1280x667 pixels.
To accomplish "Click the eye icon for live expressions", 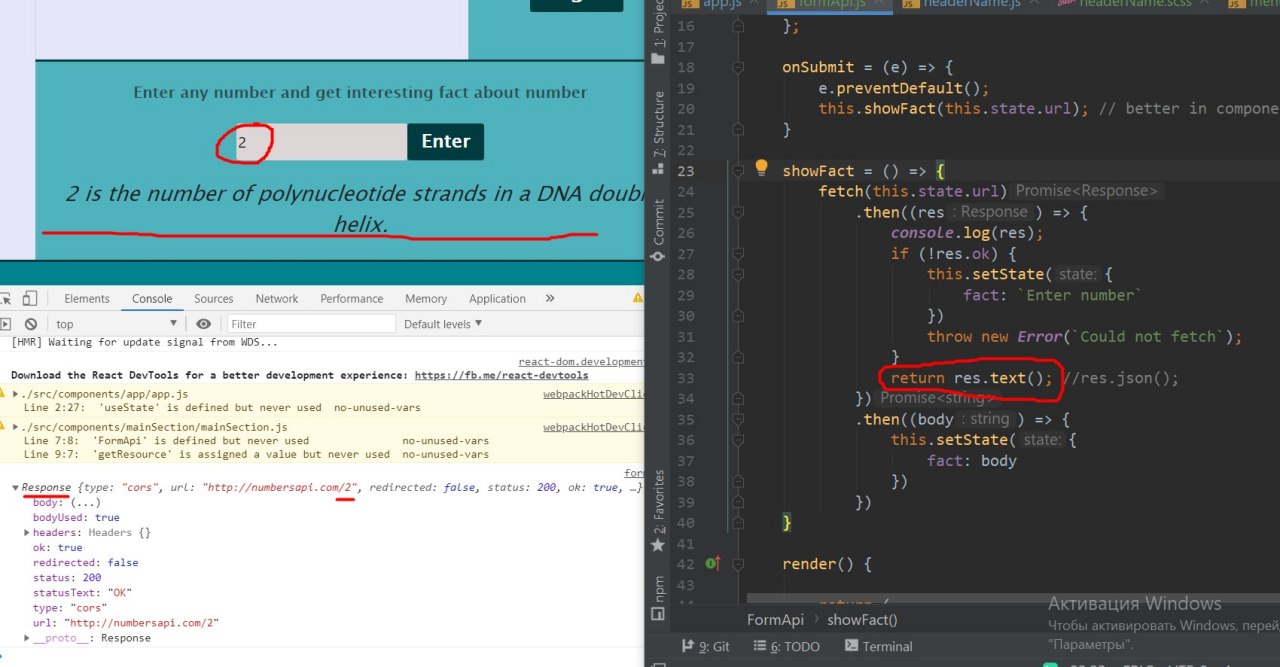I will click(204, 324).
